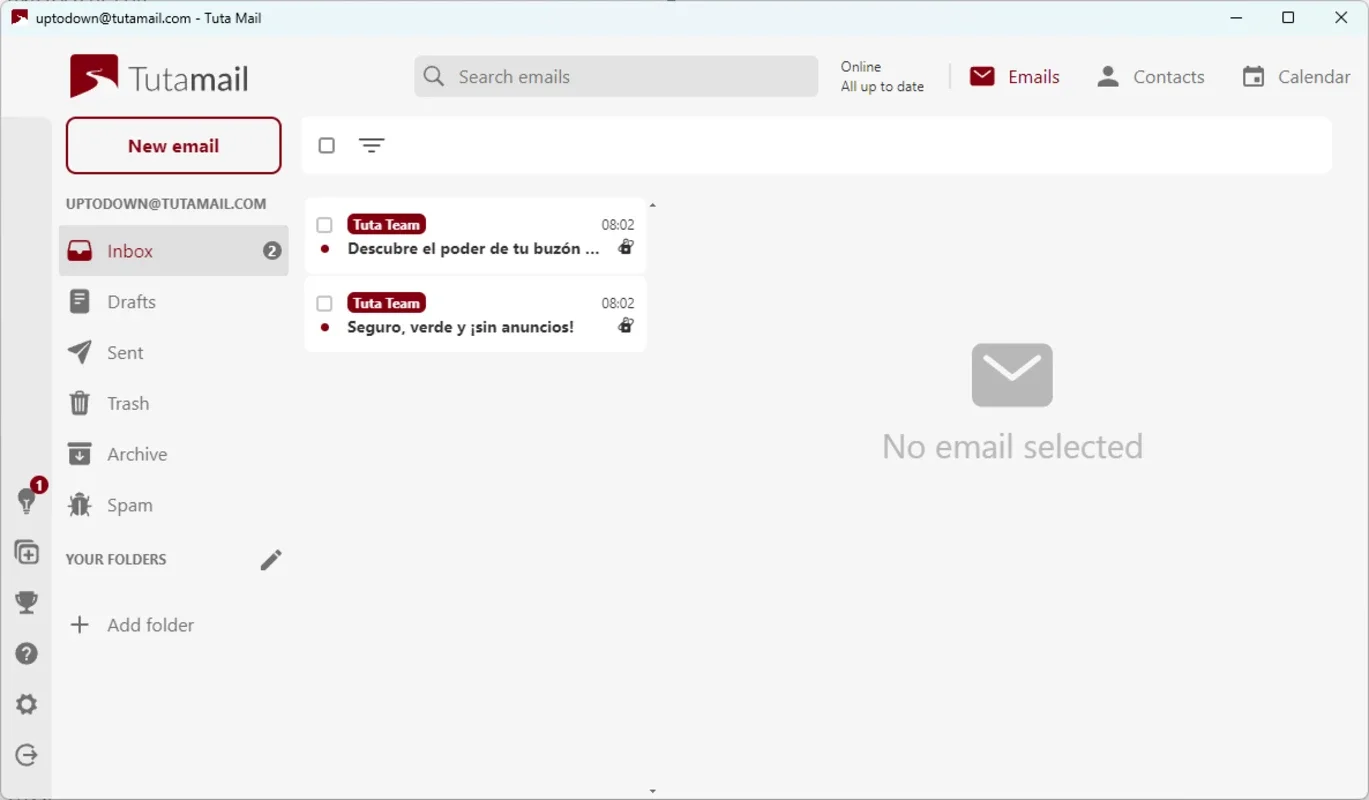The image size is (1369, 800).
Task: Click the Tutamail logo
Action: pos(159,77)
